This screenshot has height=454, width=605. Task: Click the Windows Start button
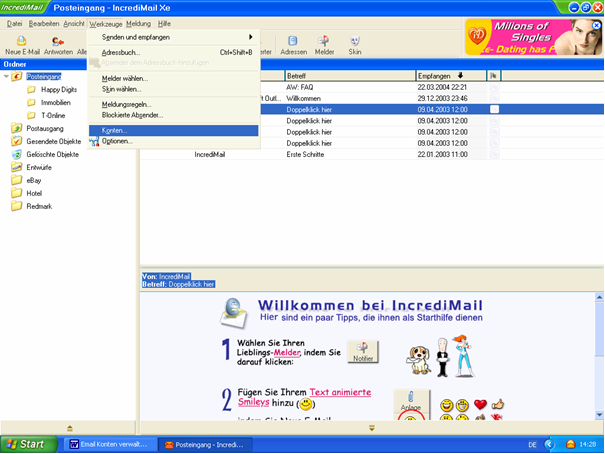[29, 444]
